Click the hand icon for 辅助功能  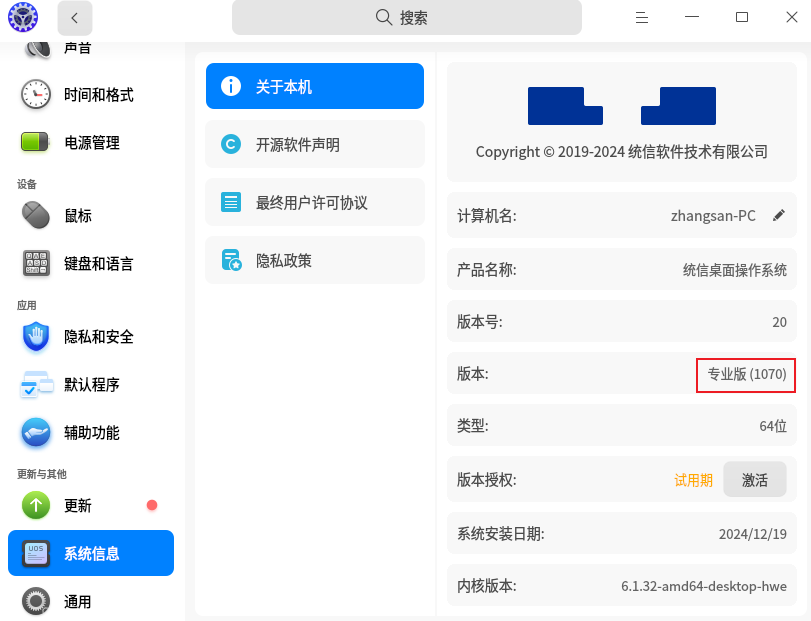pyautogui.click(x=36, y=432)
